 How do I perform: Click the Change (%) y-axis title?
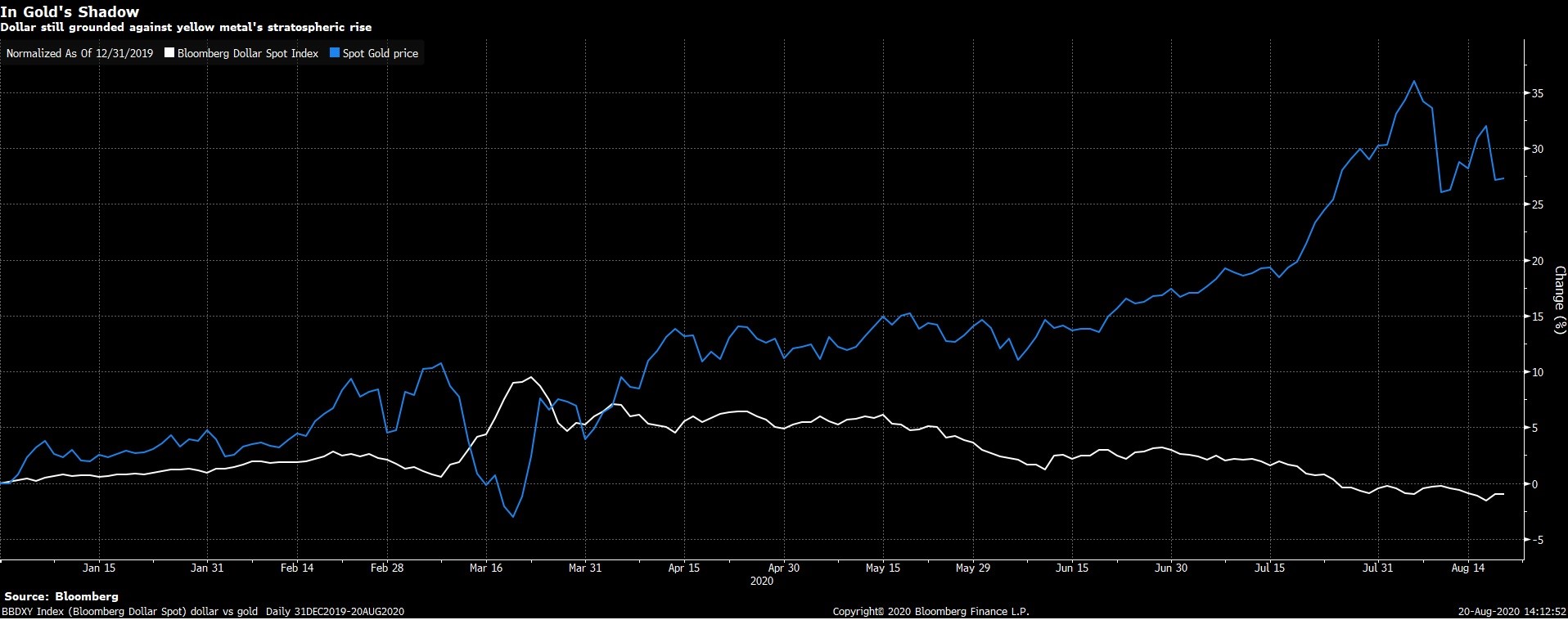coord(1559,299)
